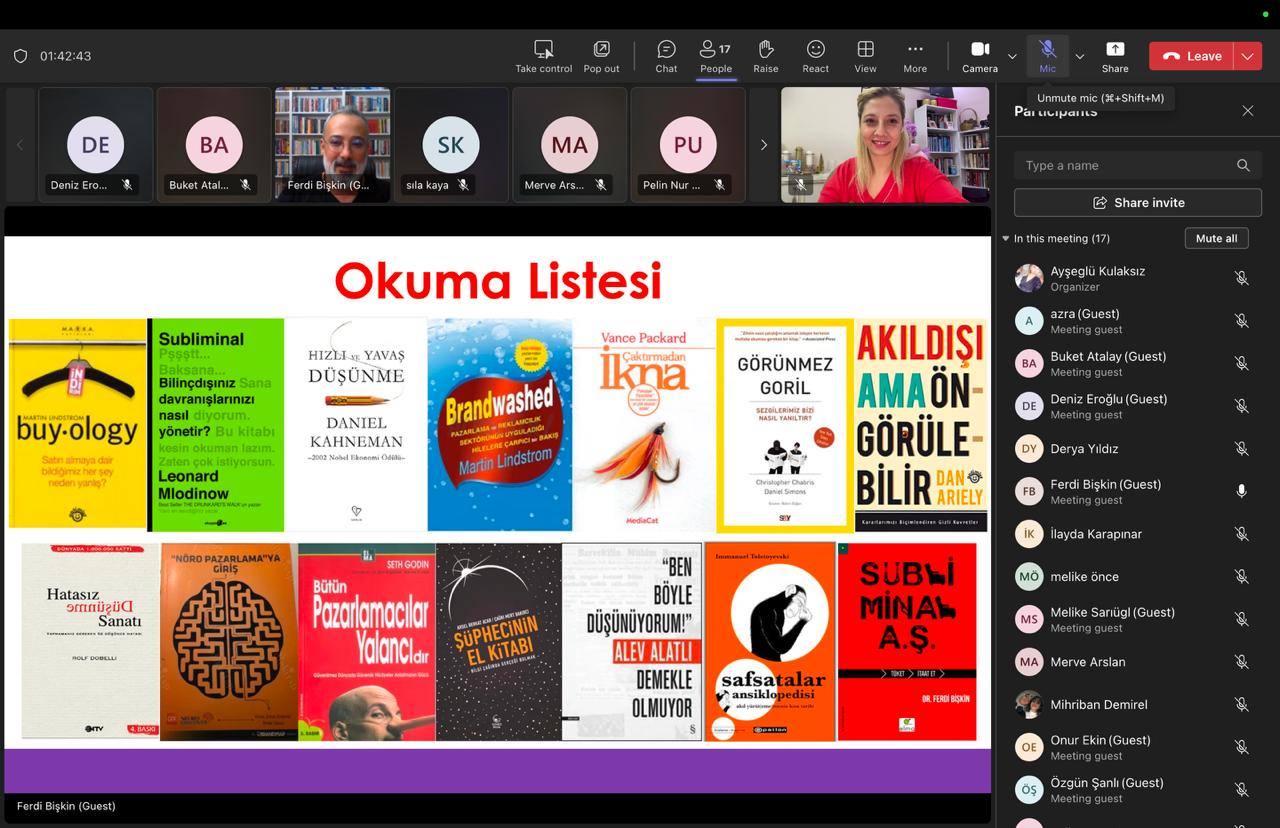Viewport: 1280px width, 828px height.
Task: Click the Take control button
Action: [x=543, y=56]
